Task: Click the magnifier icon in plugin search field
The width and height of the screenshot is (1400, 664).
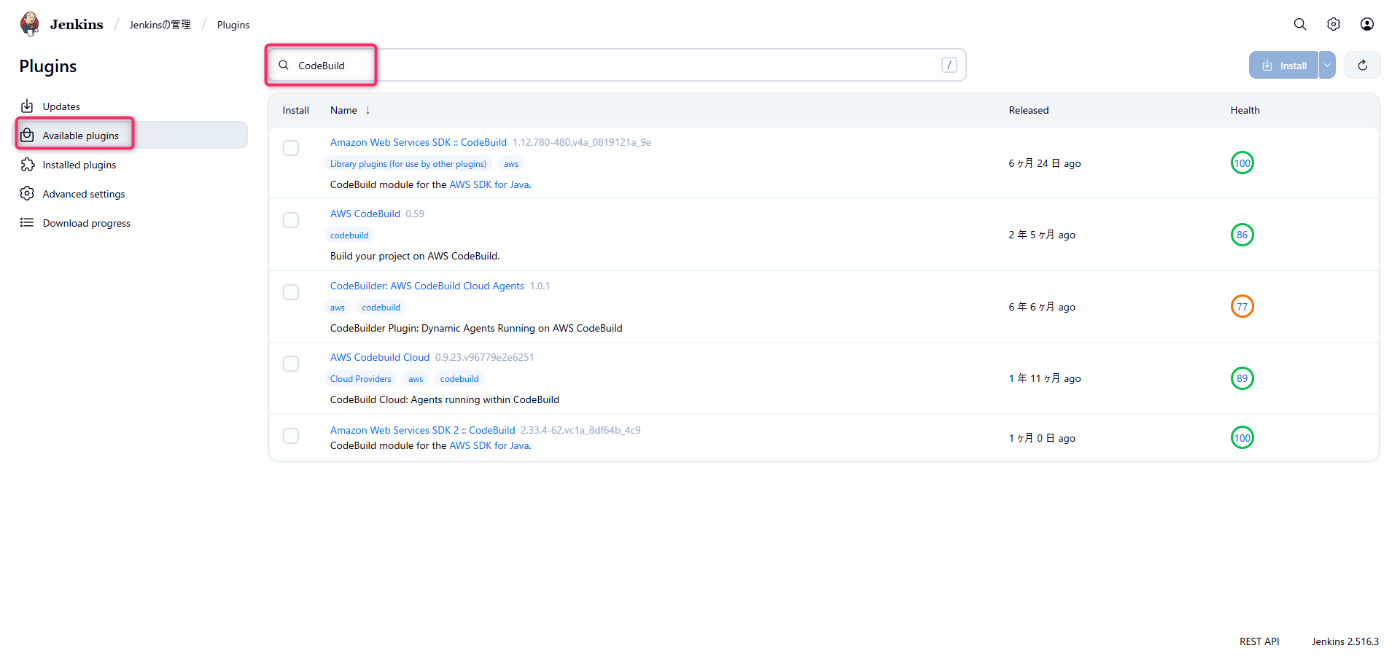Action: click(x=283, y=65)
